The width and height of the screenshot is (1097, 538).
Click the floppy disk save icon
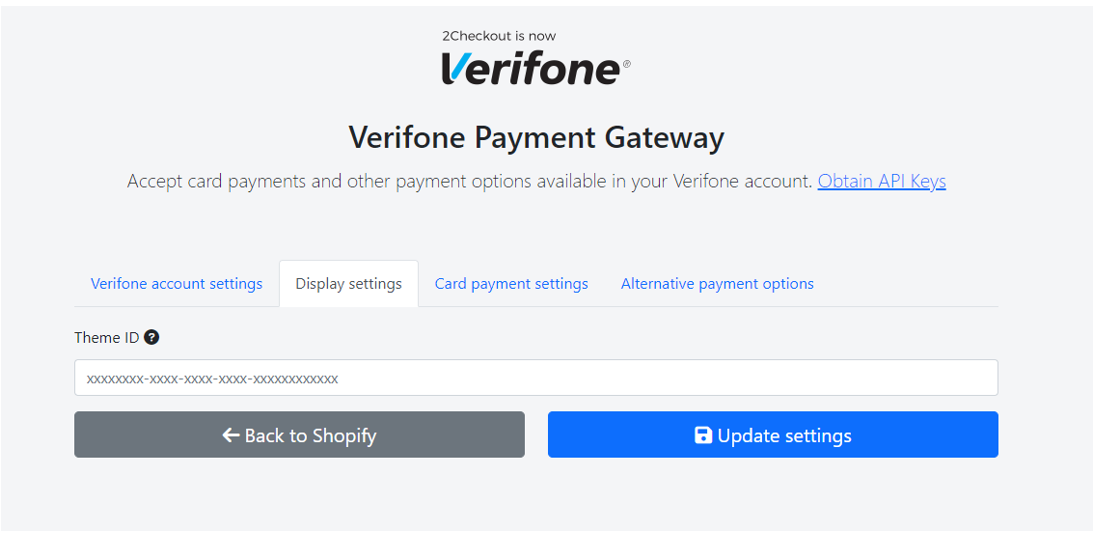click(702, 435)
